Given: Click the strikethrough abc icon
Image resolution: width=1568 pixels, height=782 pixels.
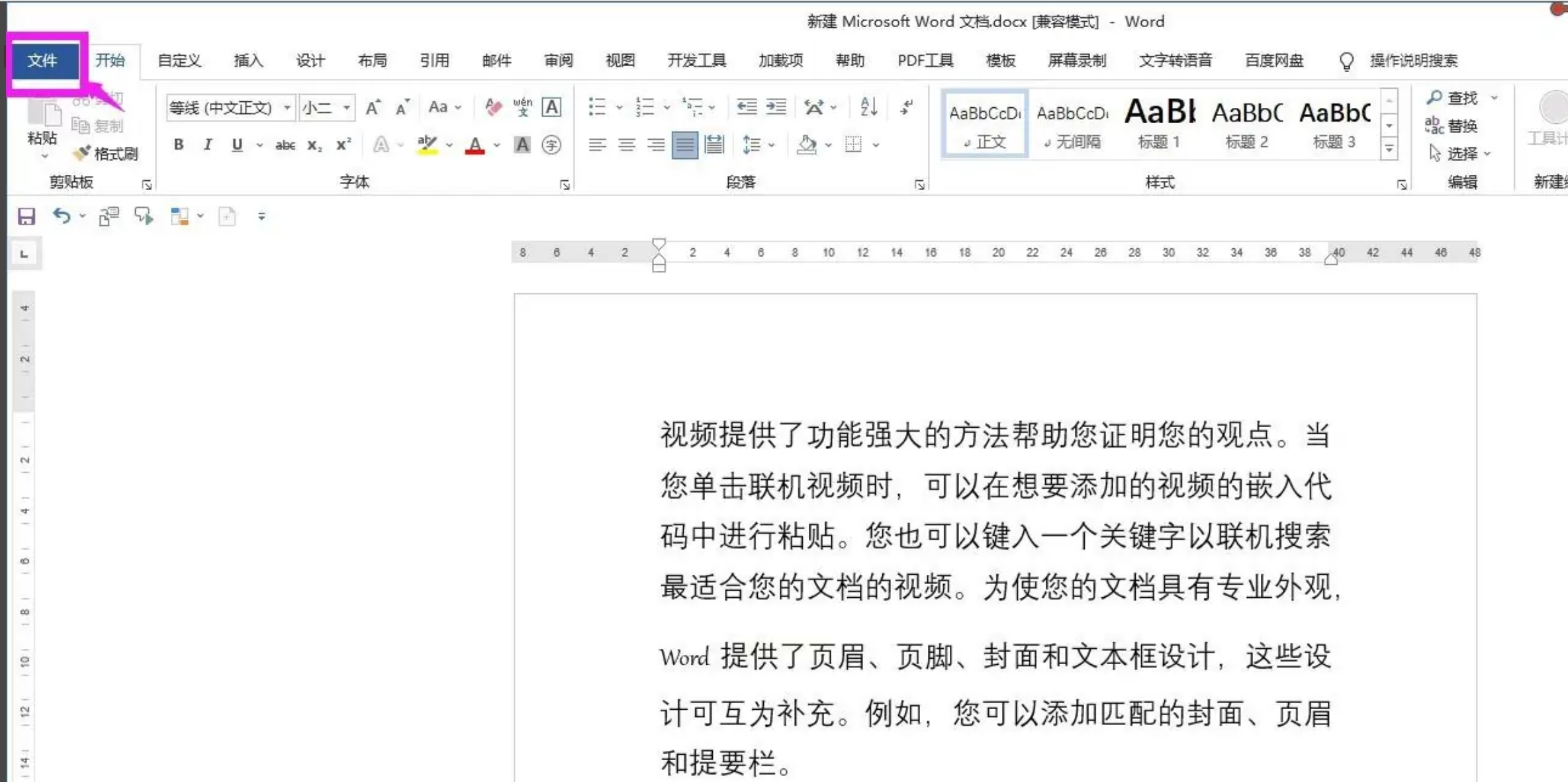Looking at the screenshot, I should tap(285, 145).
